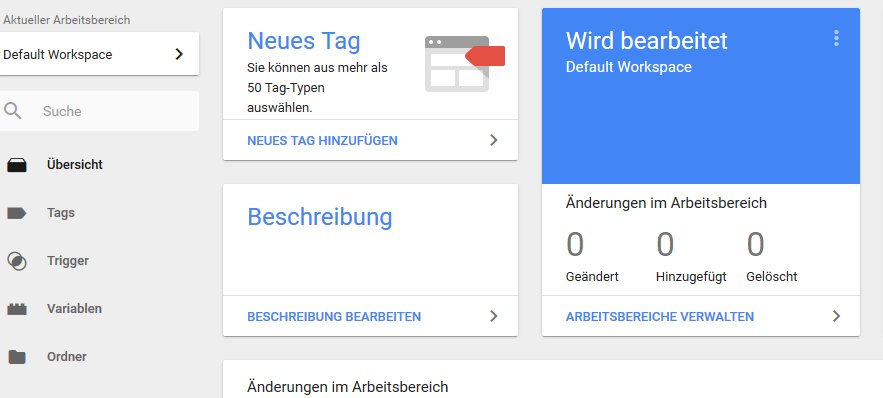Click the ARBEITSBEREICHE VERWALTEN link

point(659,316)
